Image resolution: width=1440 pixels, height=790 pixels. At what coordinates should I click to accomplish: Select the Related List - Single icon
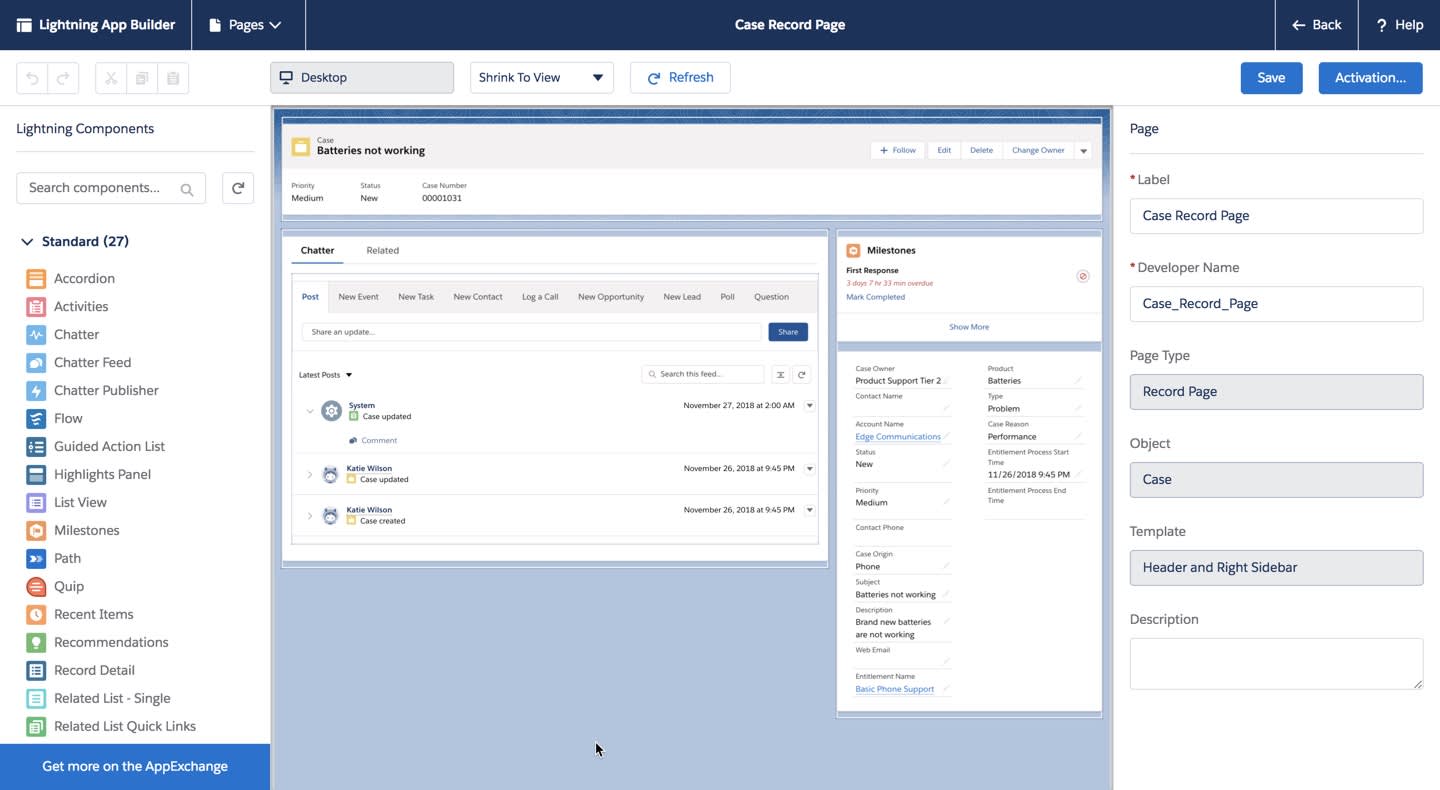tap(36, 699)
